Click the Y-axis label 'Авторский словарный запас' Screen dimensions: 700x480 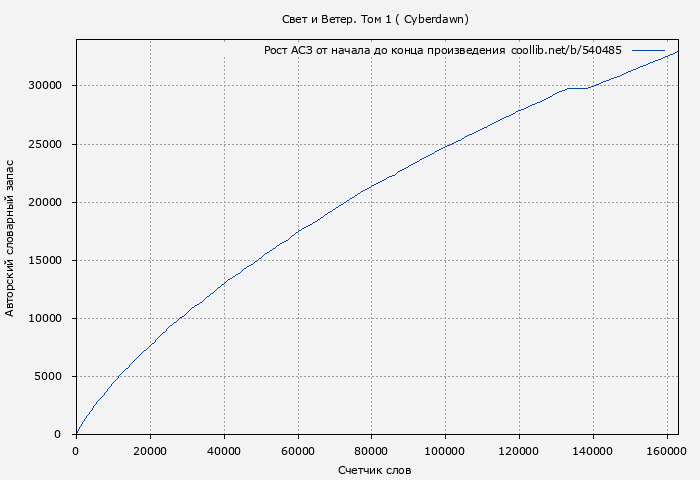click(x=11, y=237)
